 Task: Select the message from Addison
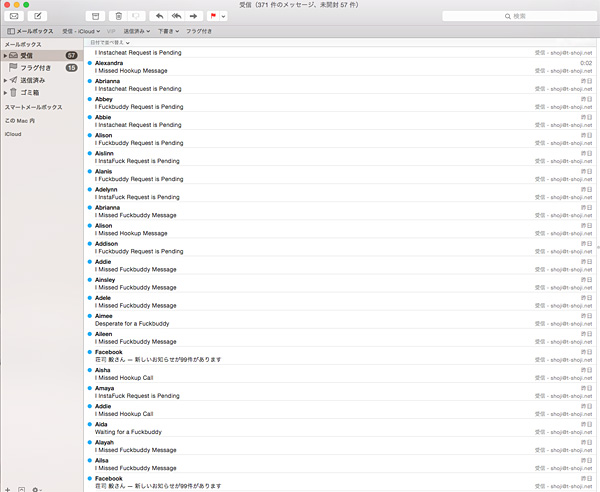point(340,247)
